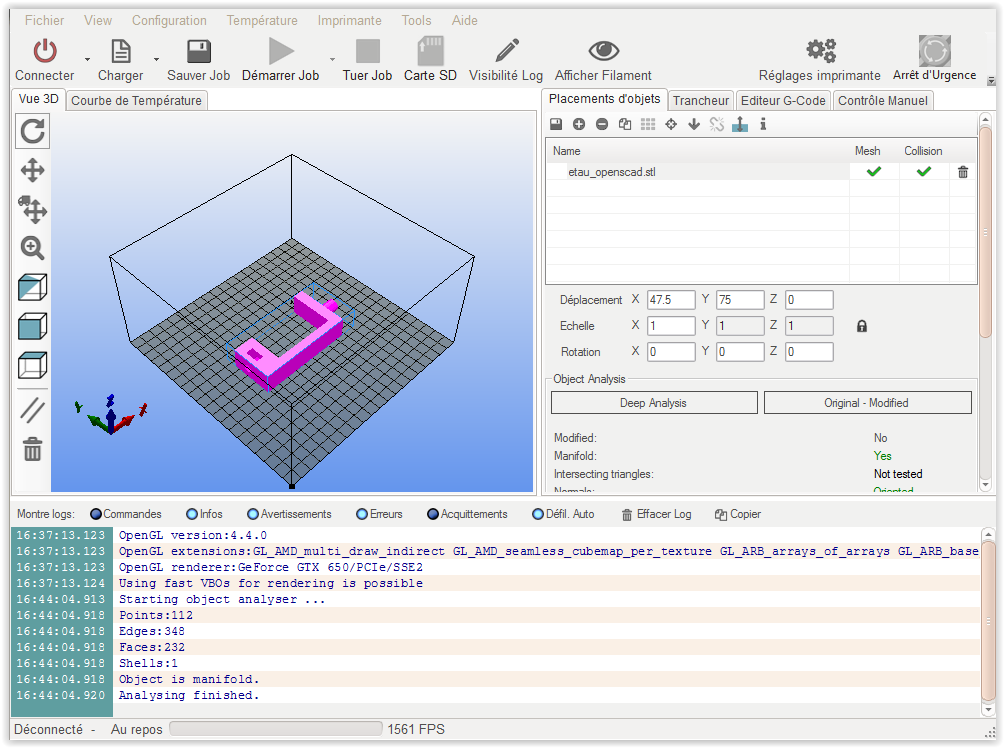Remove object with the minus icon
This screenshot has width=1004, height=748.
click(602, 124)
